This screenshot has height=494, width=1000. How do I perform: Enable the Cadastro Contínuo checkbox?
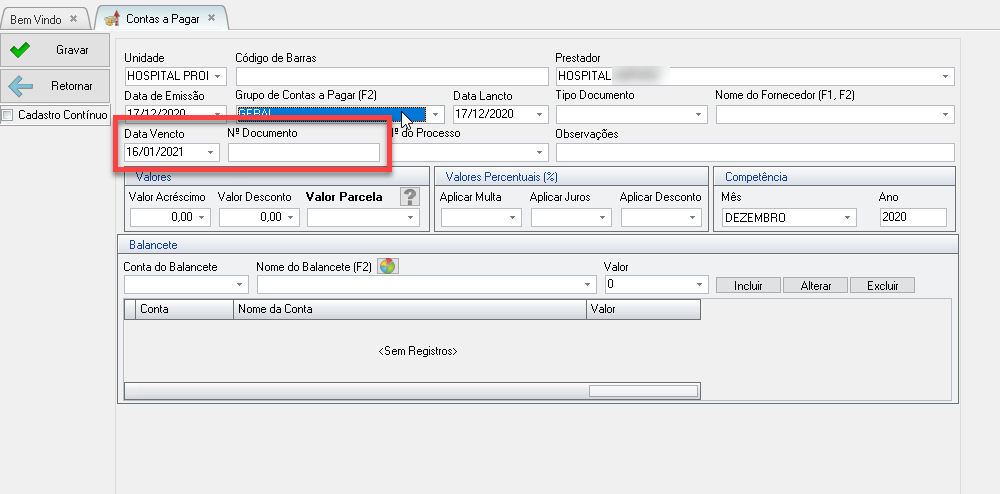coord(8,115)
